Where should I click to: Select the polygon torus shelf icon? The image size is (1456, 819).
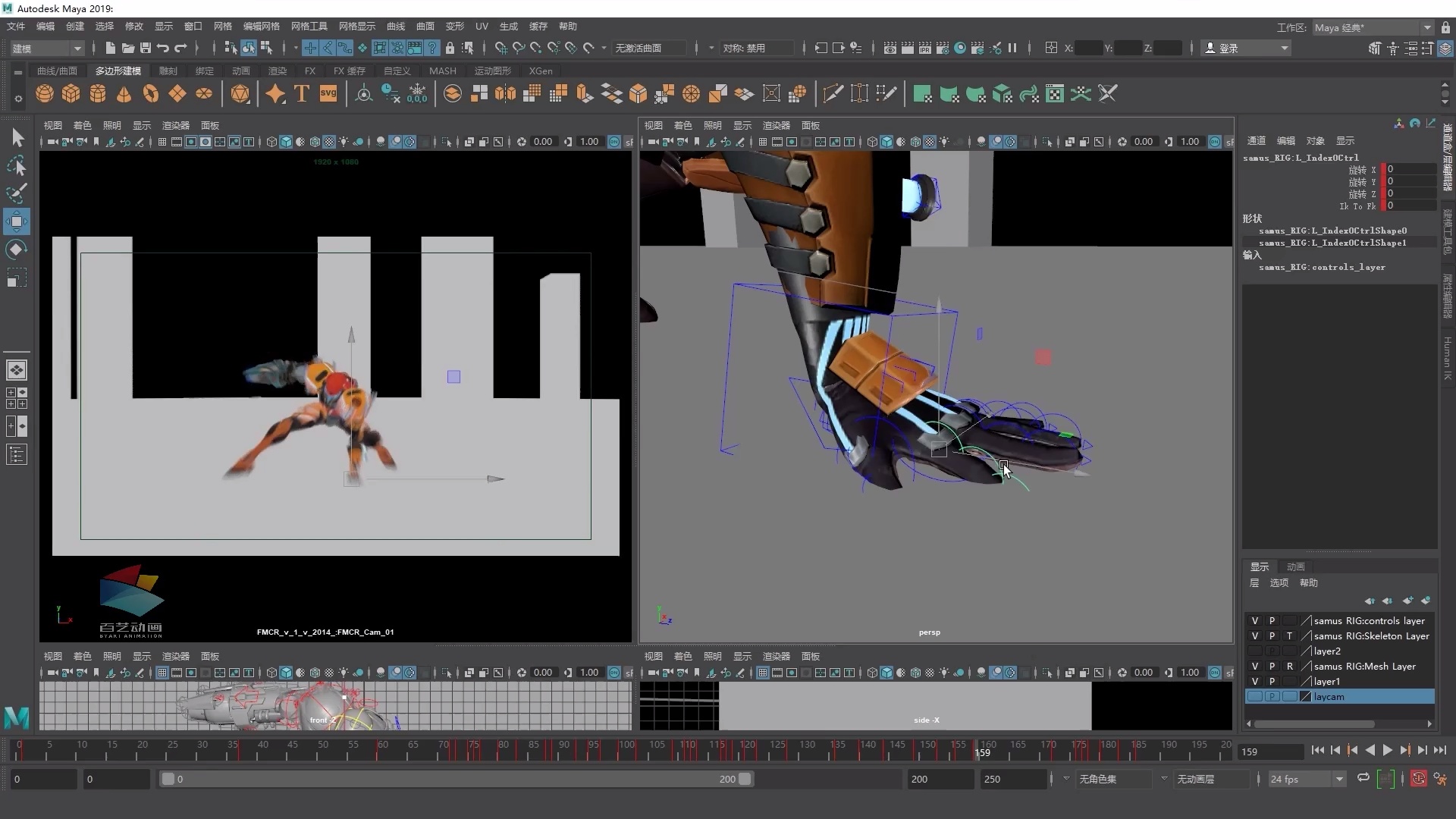coord(150,93)
